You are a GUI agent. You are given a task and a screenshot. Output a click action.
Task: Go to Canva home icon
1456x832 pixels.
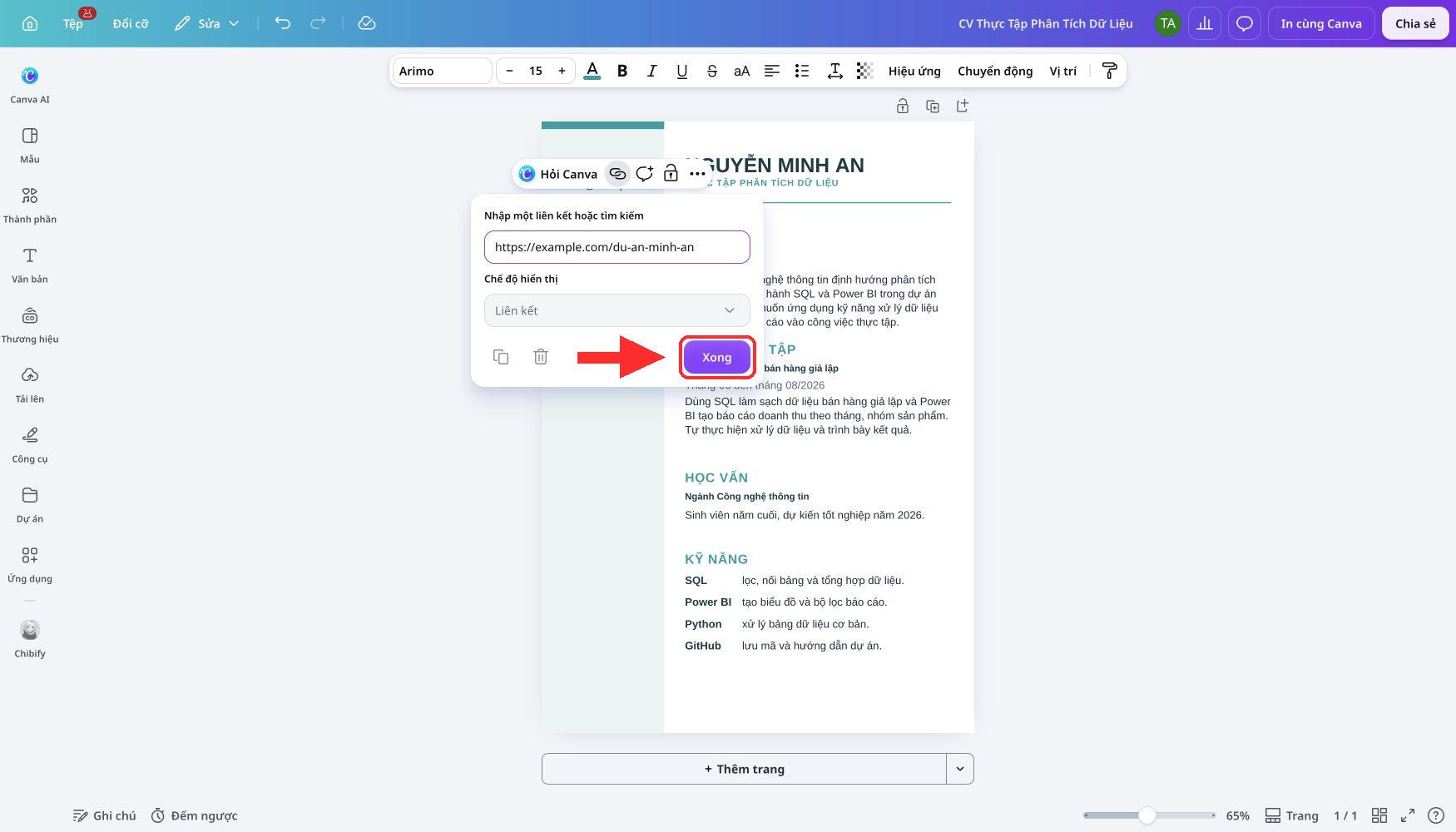30,23
